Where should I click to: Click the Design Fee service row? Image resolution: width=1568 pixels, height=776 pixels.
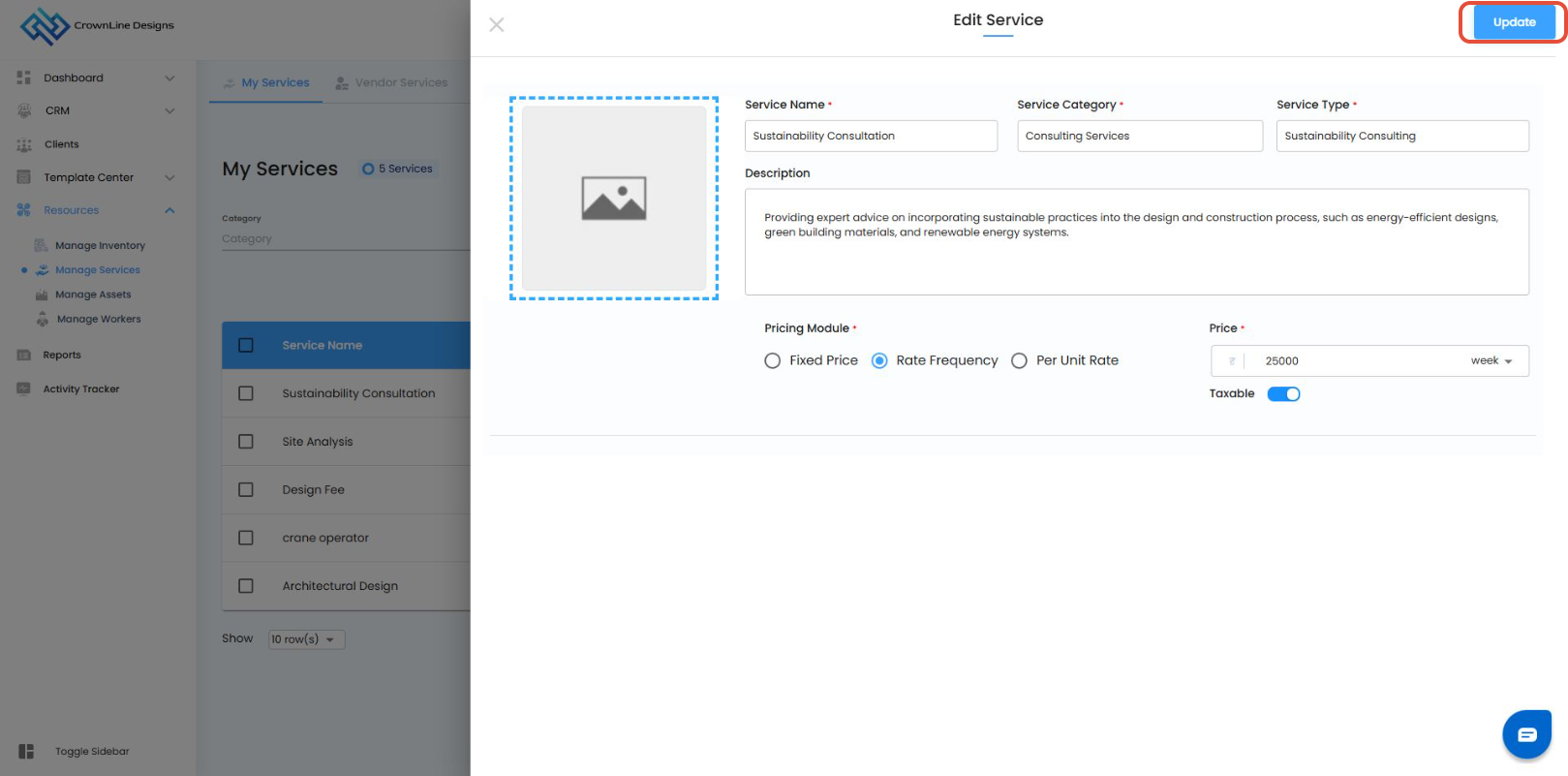[x=347, y=490]
